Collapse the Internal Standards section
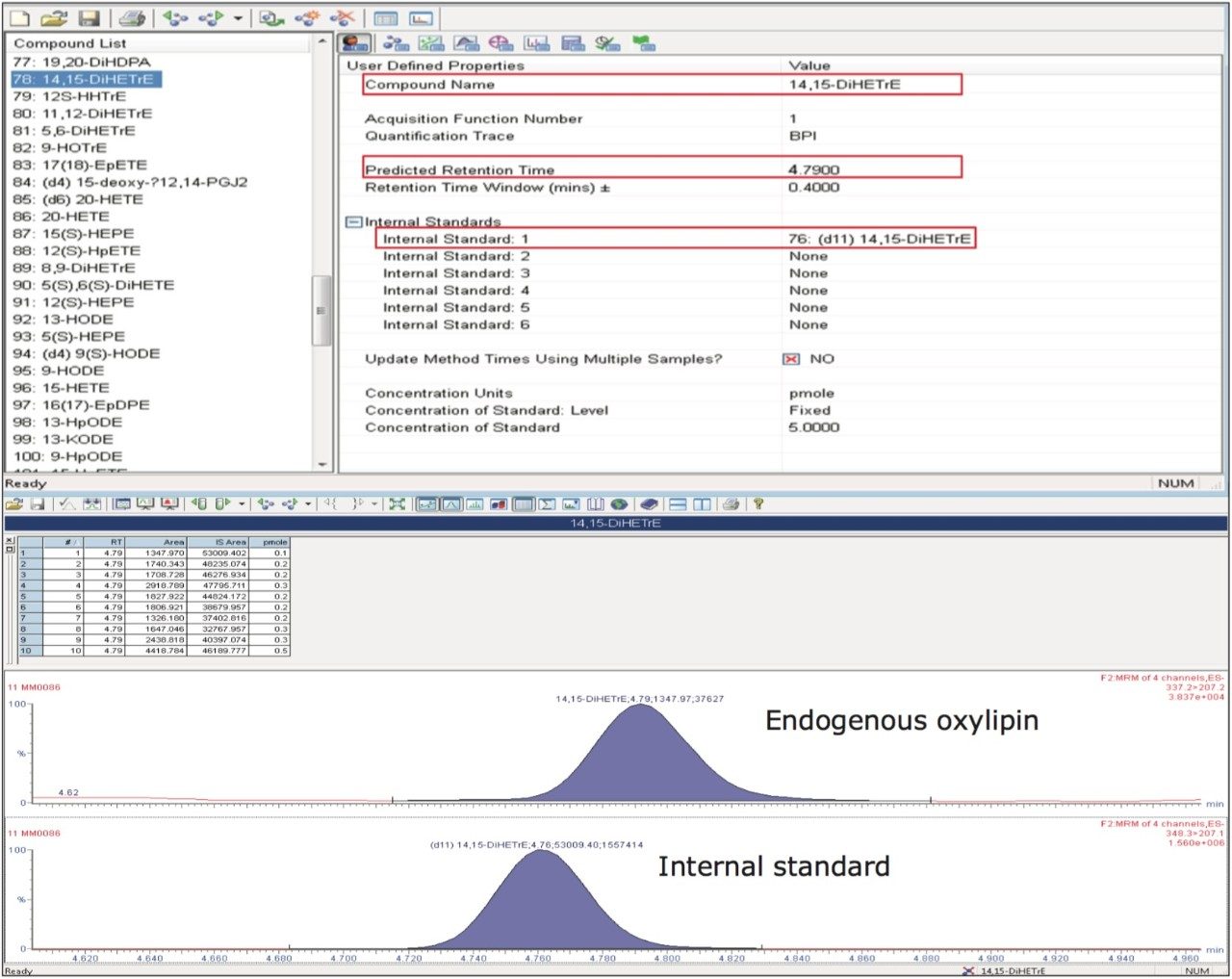This screenshot has width=1232, height=979. (353, 222)
